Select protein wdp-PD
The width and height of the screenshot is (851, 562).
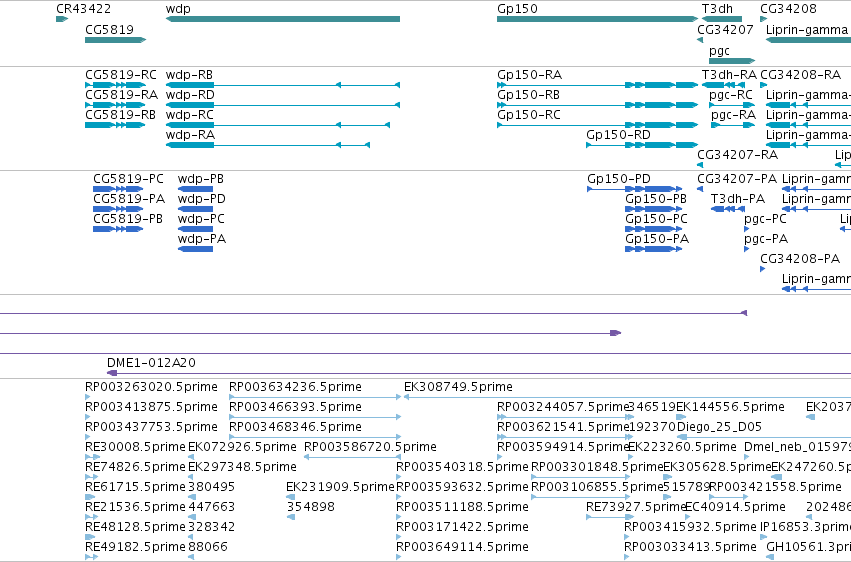point(195,209)
